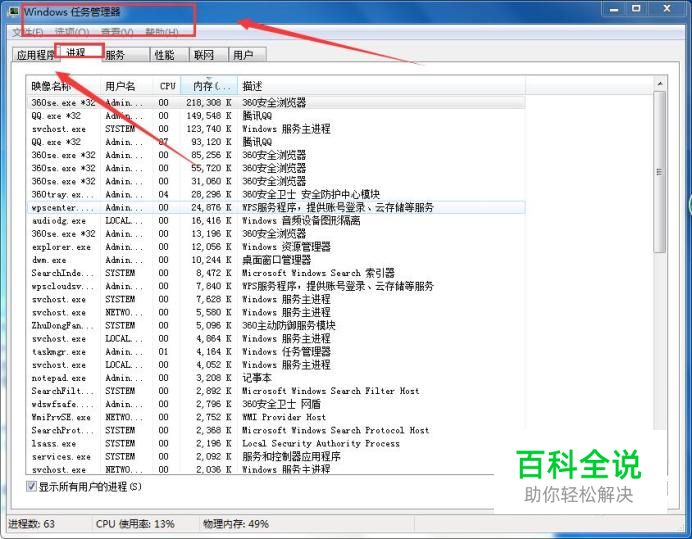This screenshot has width=692, height=539.
Task: Maximize the Task Manager window
Action: click(636, 9)
